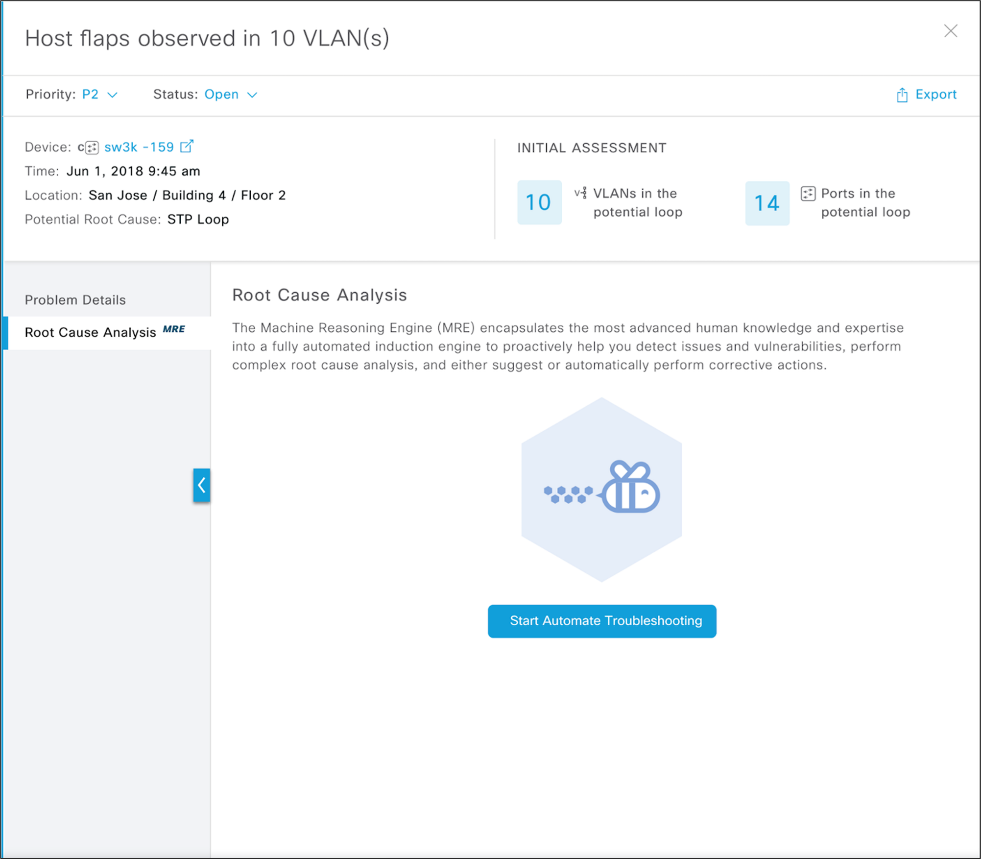
Task: Open the Status Open dropdown
Action: point(231,95)
